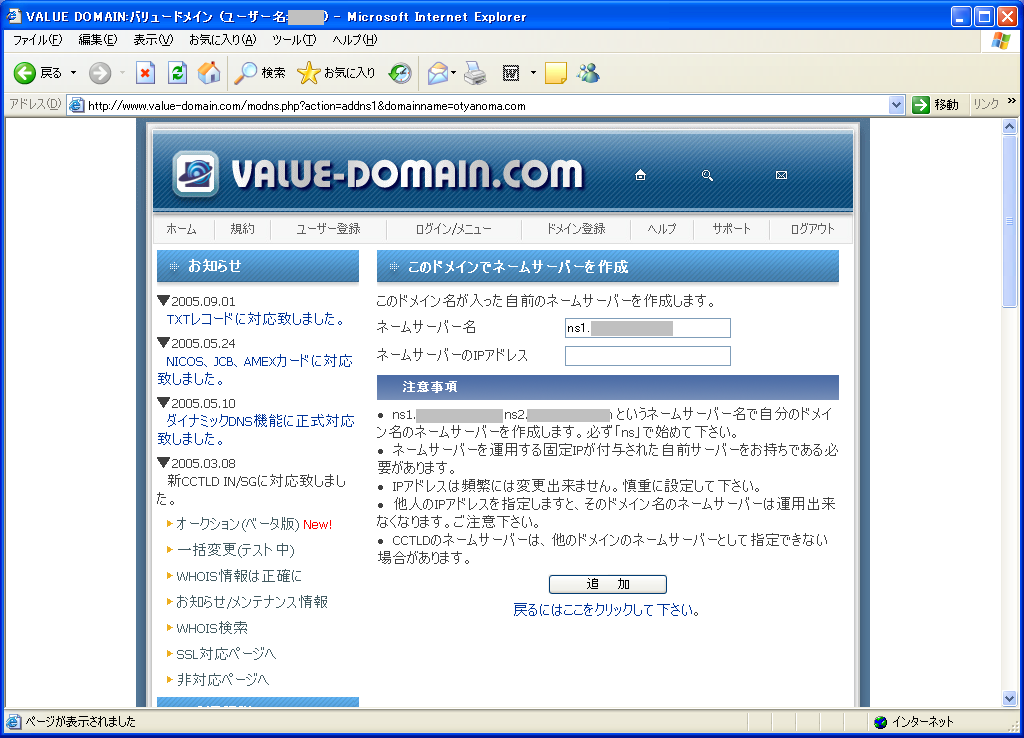The image size is (1024, 738).
Task: Click the Windows flag logo throbber
Action: 1000,40
